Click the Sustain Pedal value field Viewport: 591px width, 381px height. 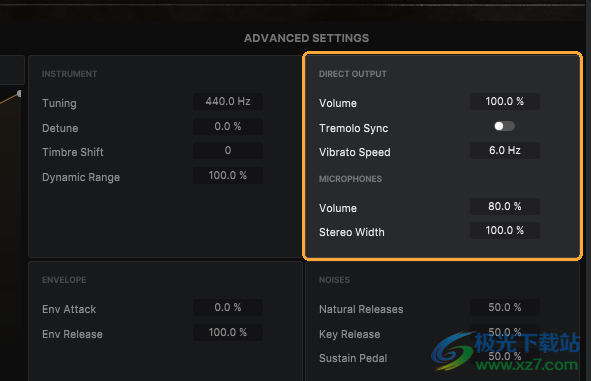pyautogui.click(x=505, y=356)
